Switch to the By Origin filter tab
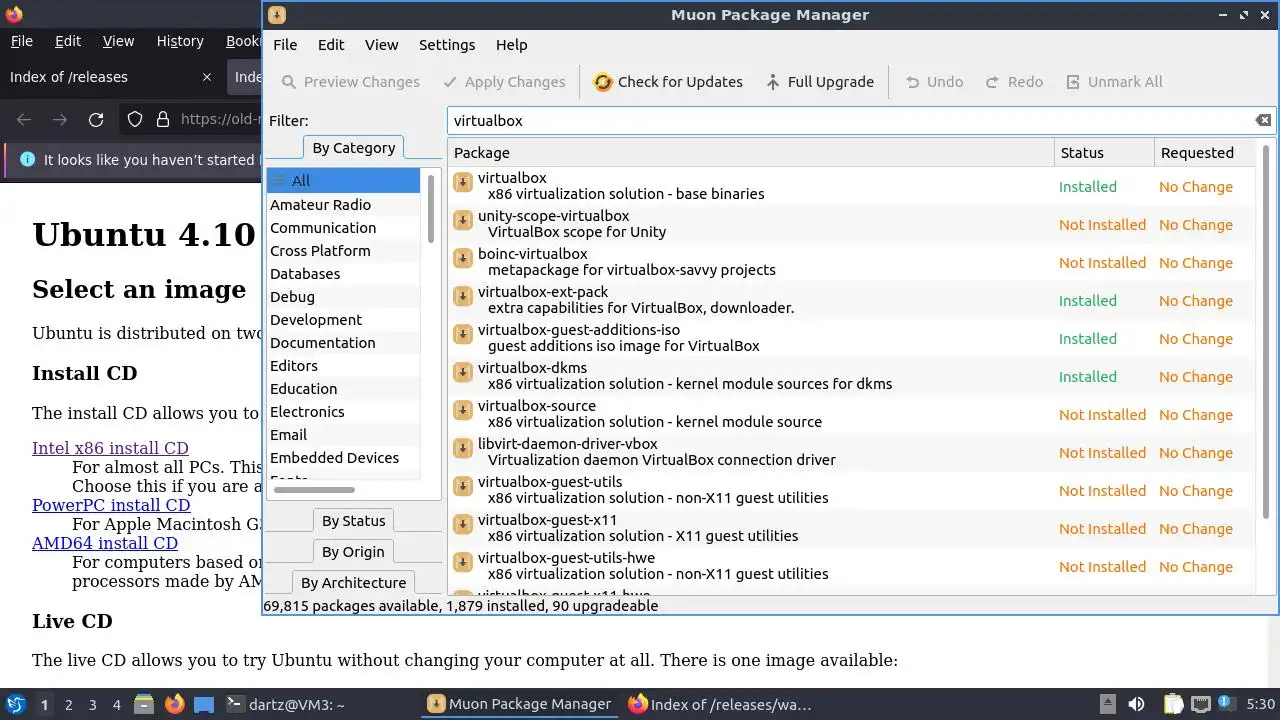The image size is (1280, 720). (353, 552)
